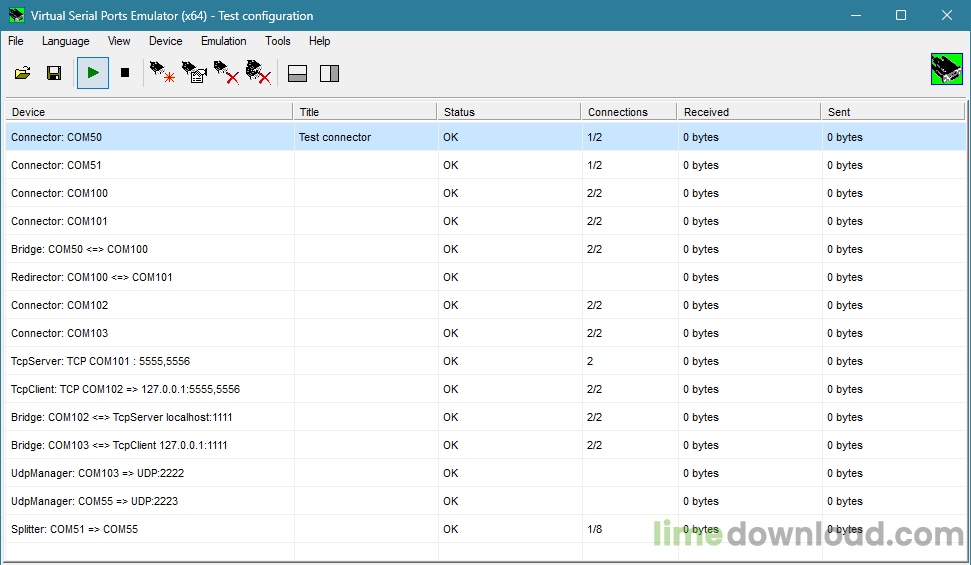The image size is (971, 565).
Task: Click the Create new device icon
Action: [162, 73]
